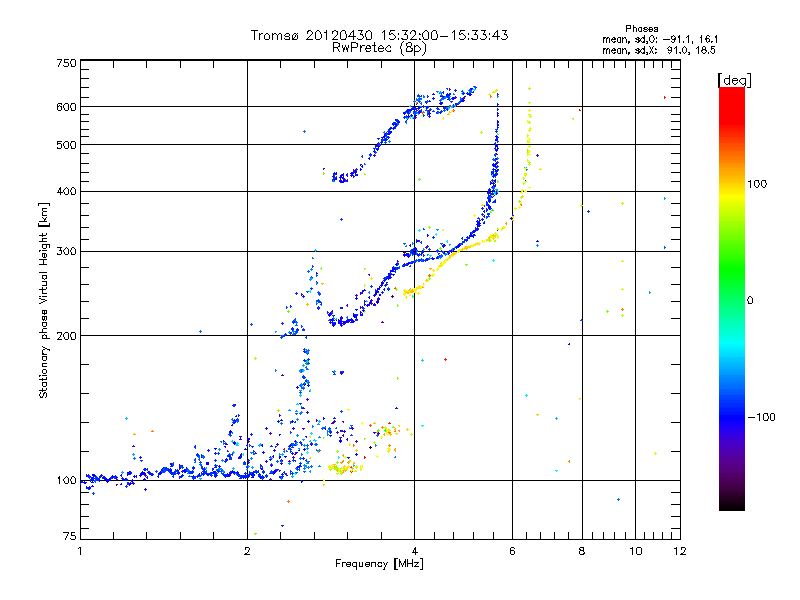This screenshot has height=600, width=800.
Task: Click the 'Phases' header text
Action: point(642,29)
